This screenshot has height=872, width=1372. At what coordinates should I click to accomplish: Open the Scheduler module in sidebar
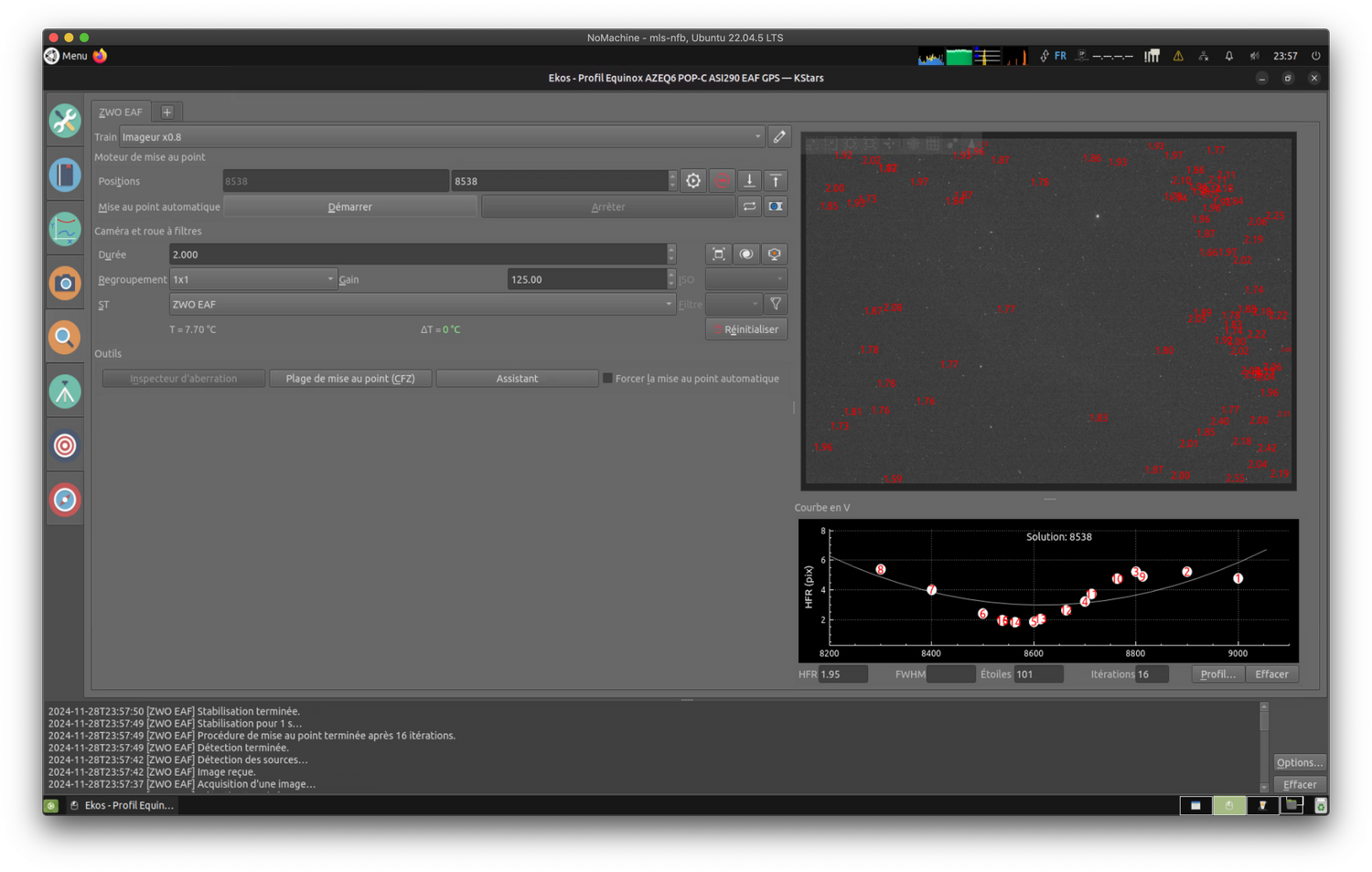pyautogui.click(x=65, y=175)
